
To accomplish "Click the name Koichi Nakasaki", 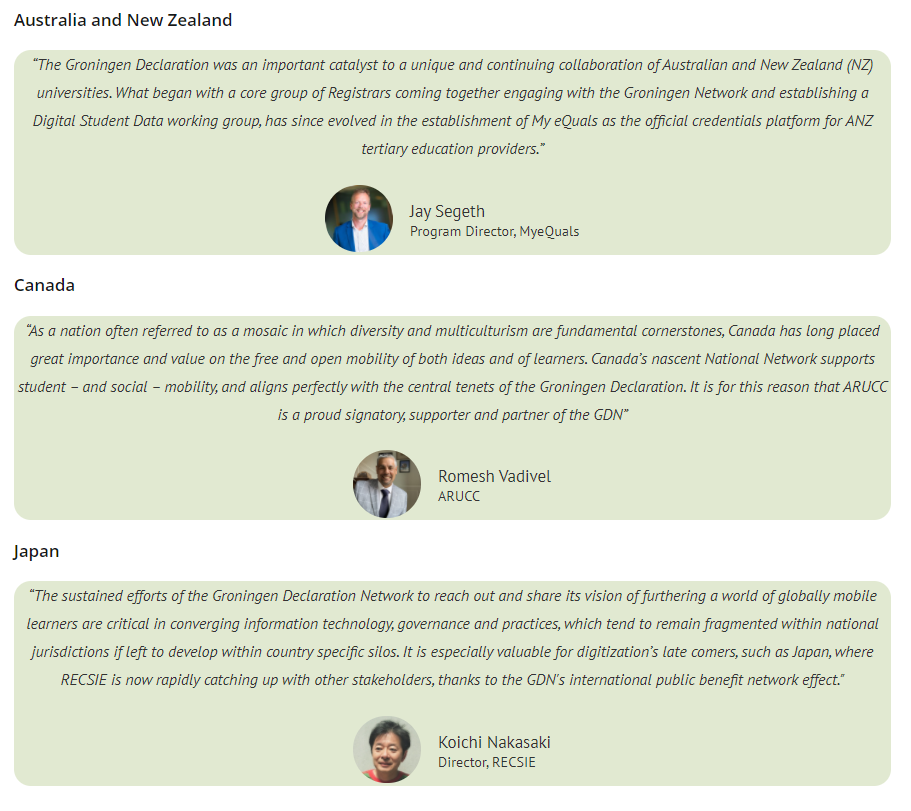I will point(494,742).
